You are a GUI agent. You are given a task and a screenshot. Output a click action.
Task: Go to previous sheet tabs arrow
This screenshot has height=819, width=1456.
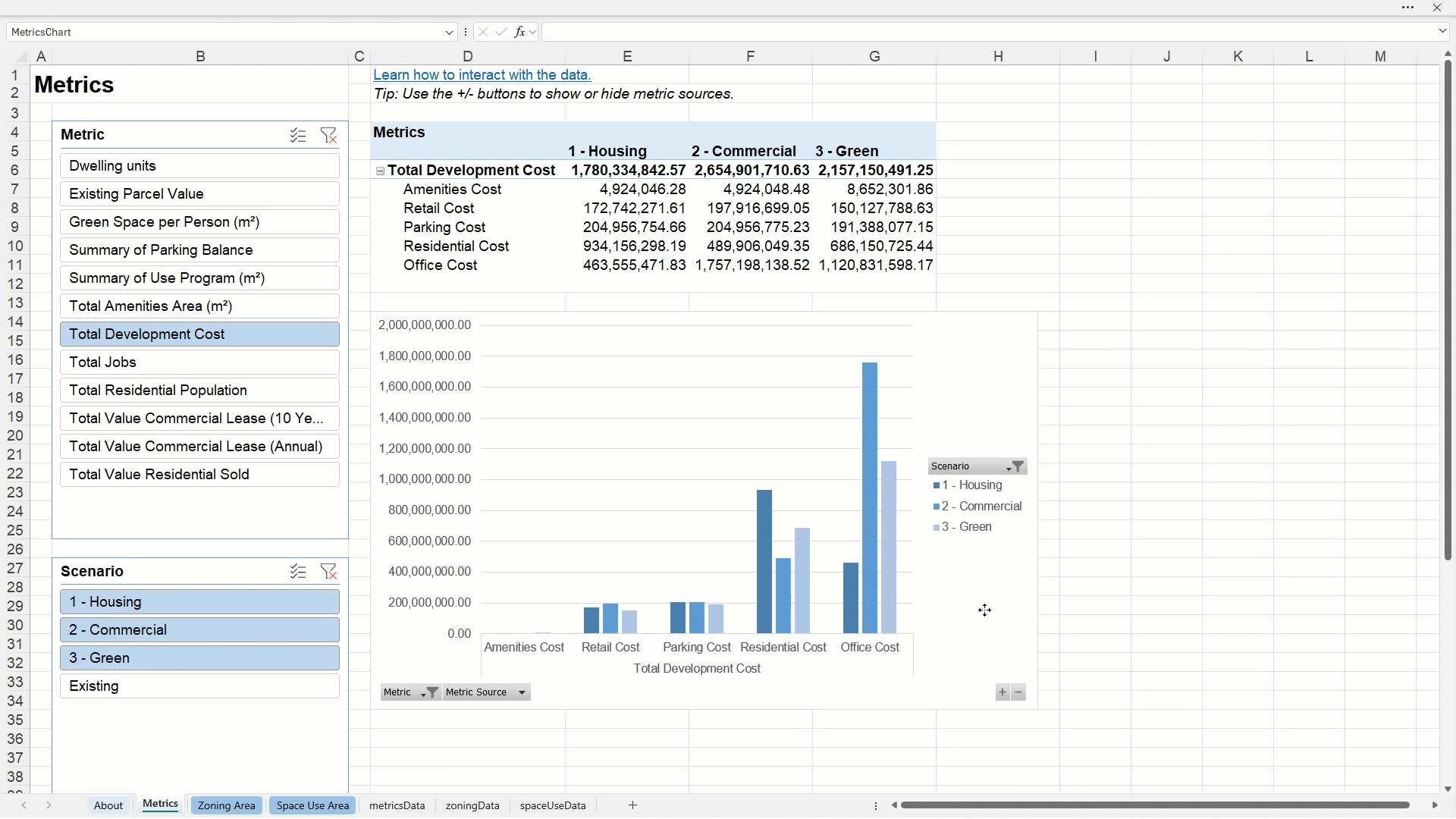(x=24, y=805)
